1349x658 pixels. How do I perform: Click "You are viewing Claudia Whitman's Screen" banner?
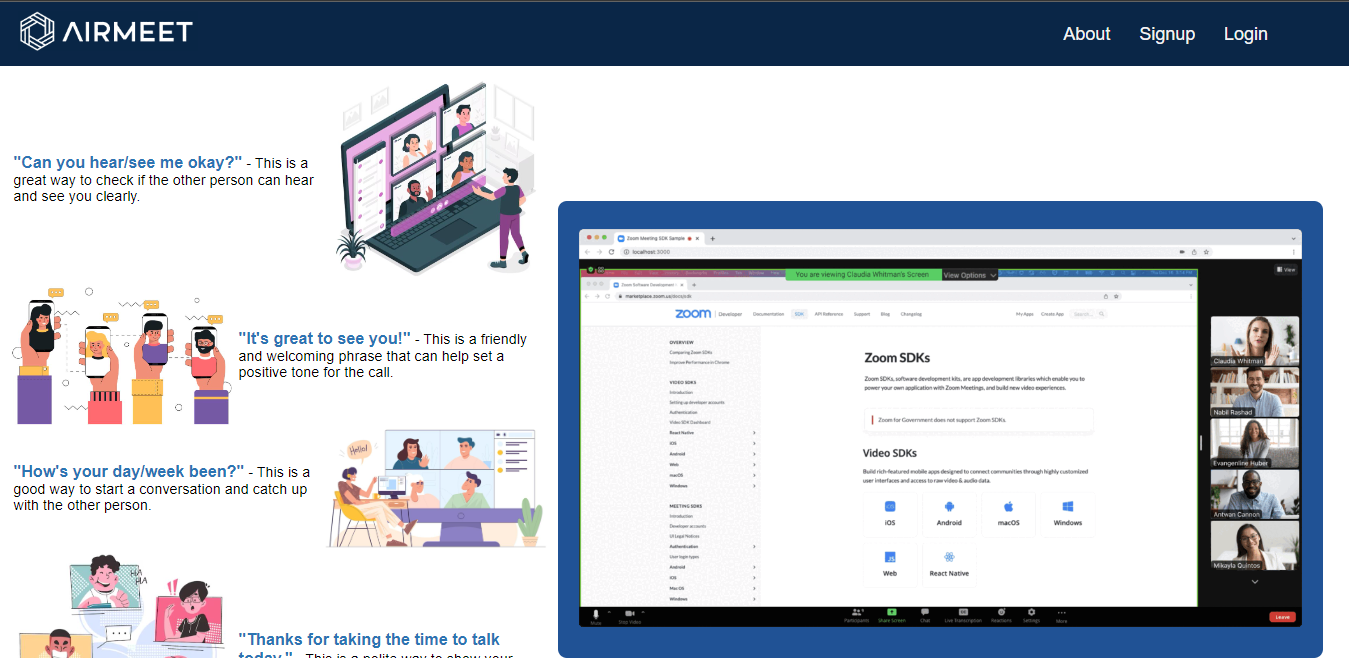click(864, 275)
